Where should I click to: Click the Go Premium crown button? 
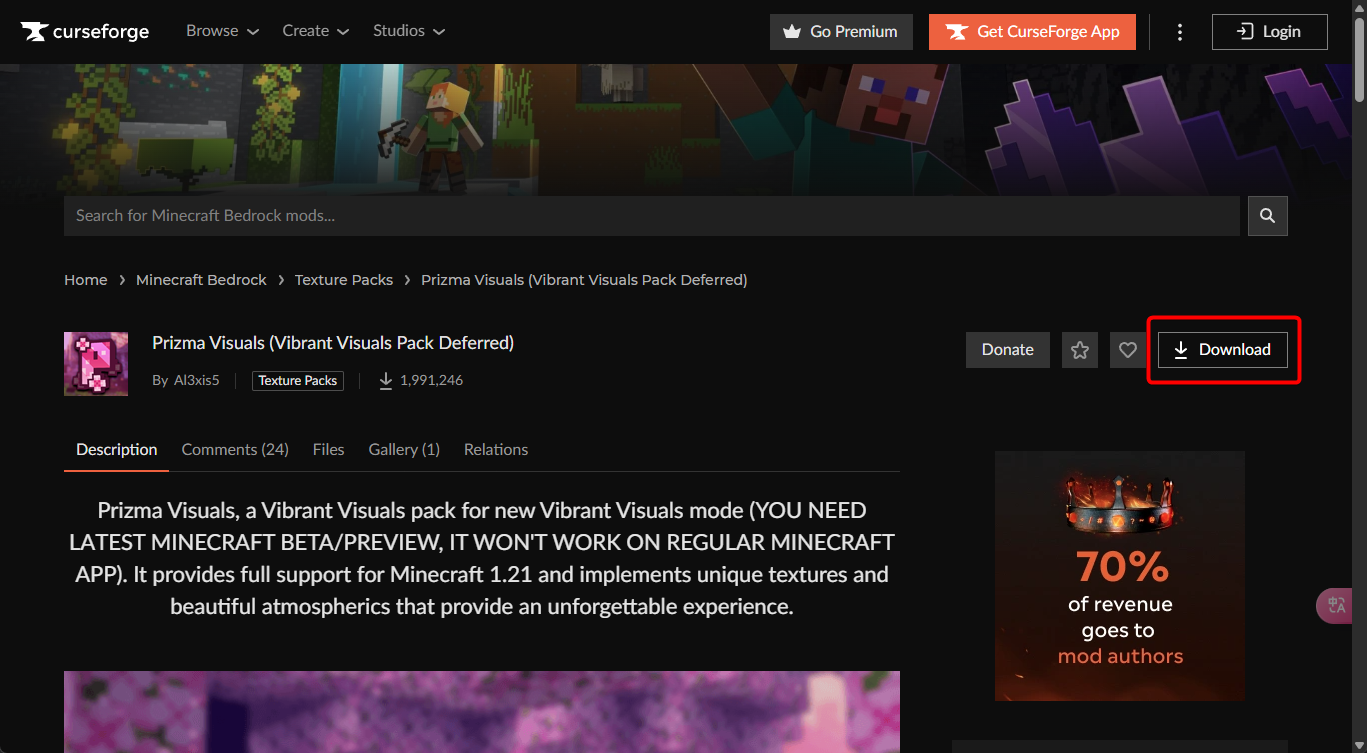(840, 32)
